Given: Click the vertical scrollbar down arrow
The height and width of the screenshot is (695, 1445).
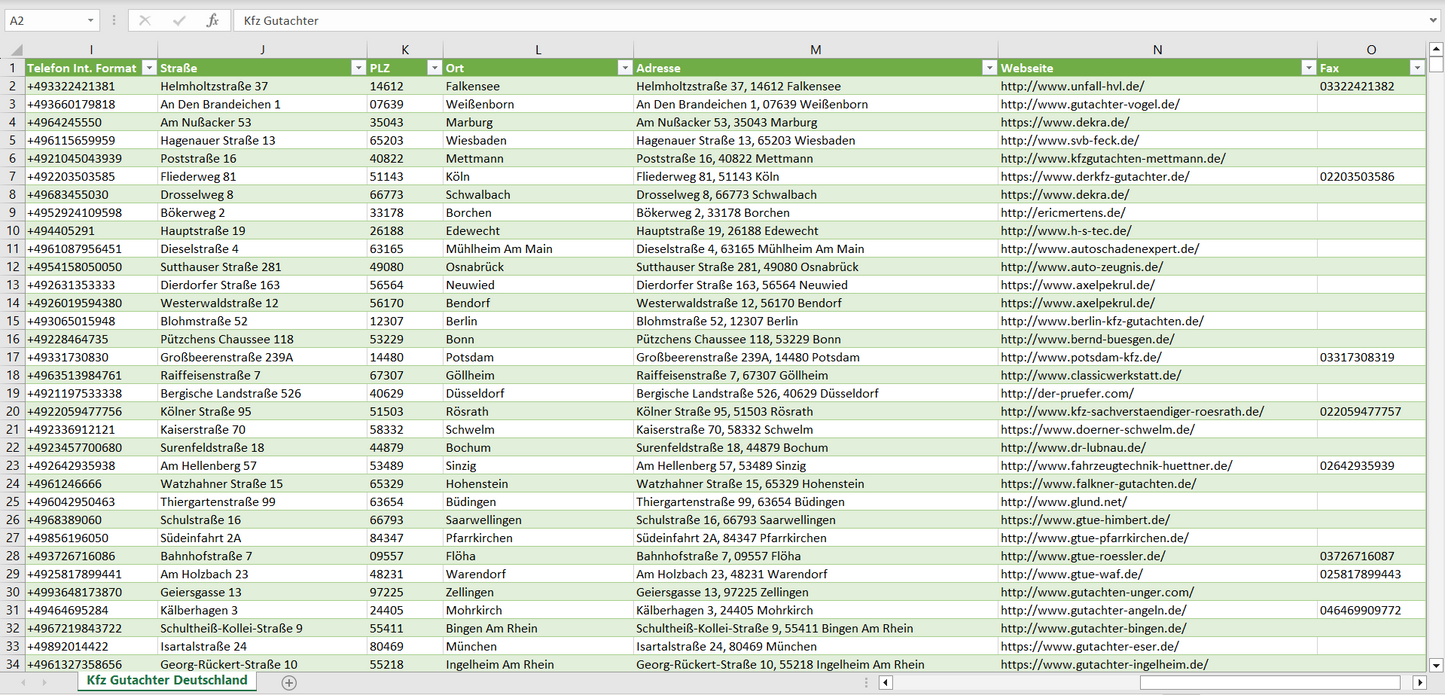Looking at the screenshot, I should [x=1436, y=664].
